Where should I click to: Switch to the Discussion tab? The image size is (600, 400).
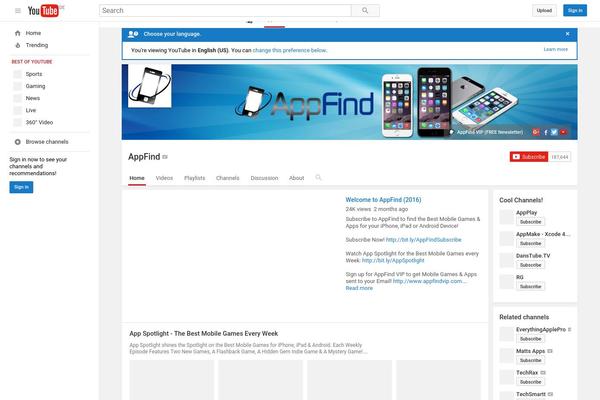pyautogui.click(x=264, y=178)
